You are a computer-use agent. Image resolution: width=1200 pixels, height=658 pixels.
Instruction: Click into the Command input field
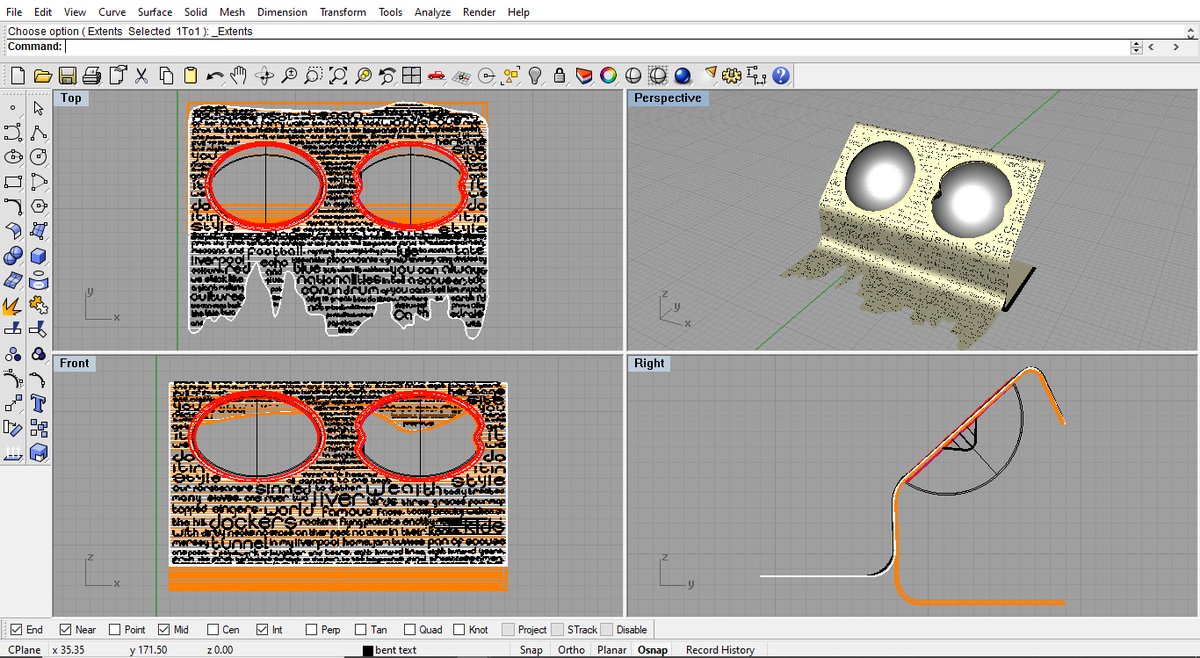point(597,47)
